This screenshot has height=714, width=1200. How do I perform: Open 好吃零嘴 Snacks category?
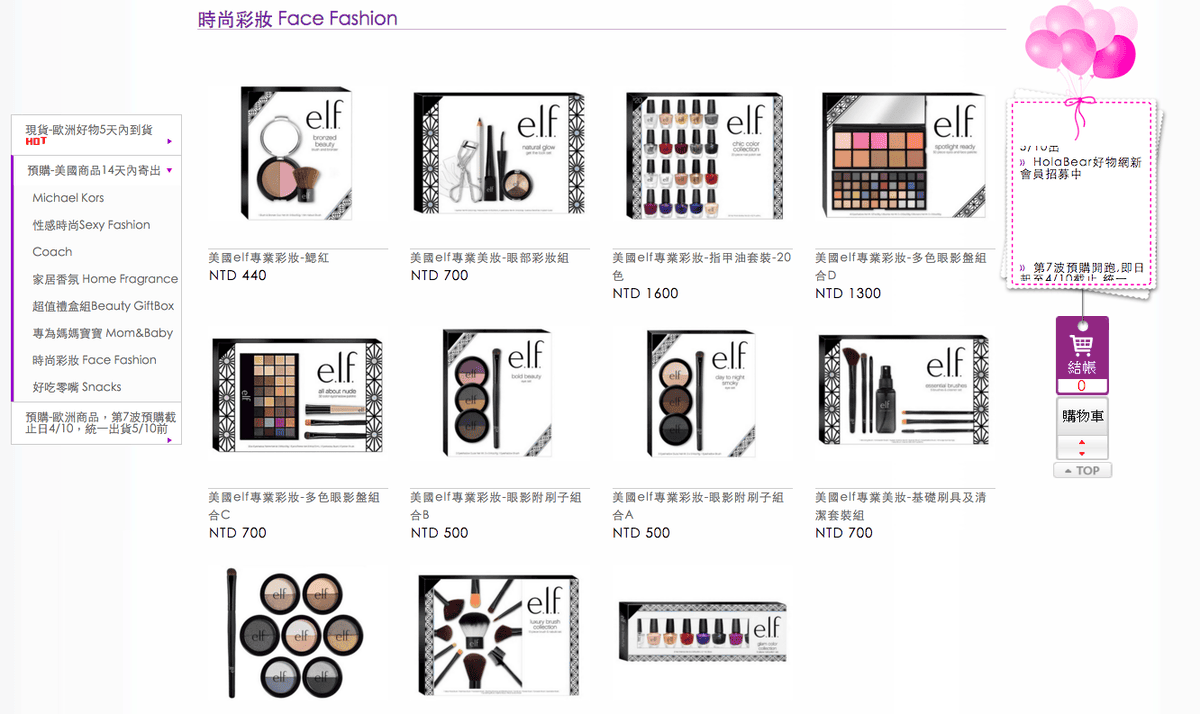coord(77,387)
